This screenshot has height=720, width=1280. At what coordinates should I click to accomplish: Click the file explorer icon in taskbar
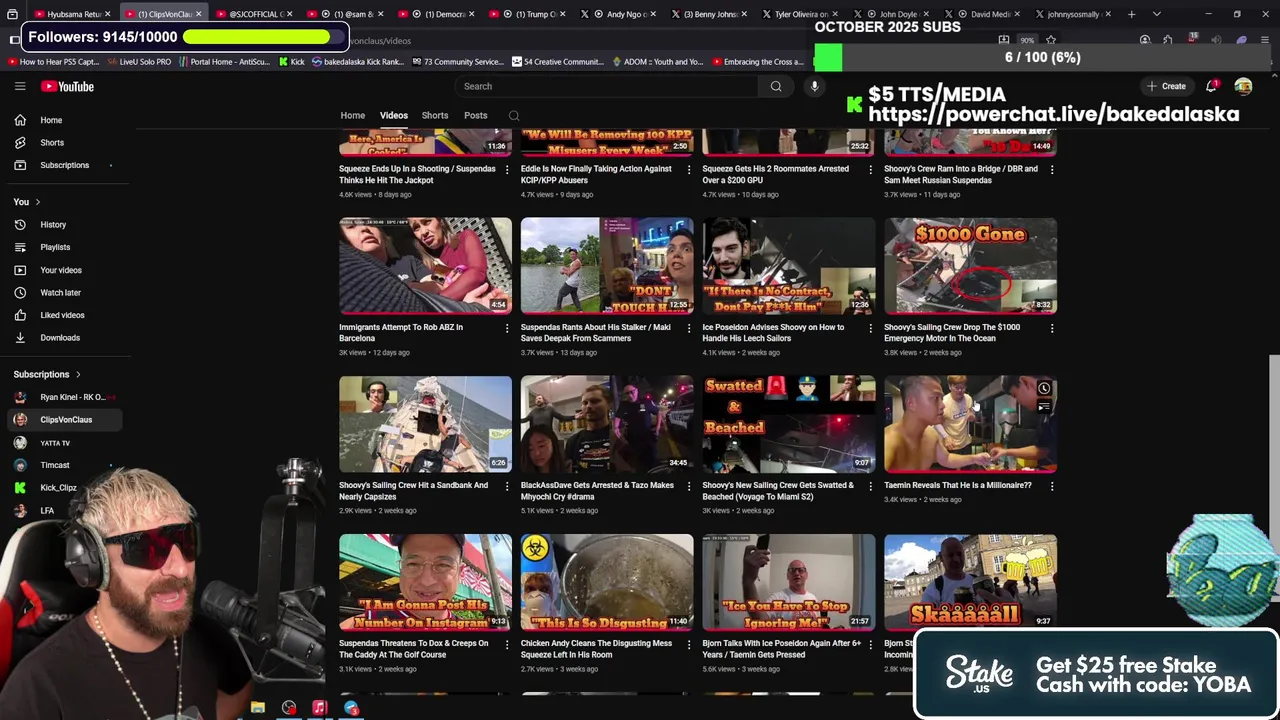[257, 708]
